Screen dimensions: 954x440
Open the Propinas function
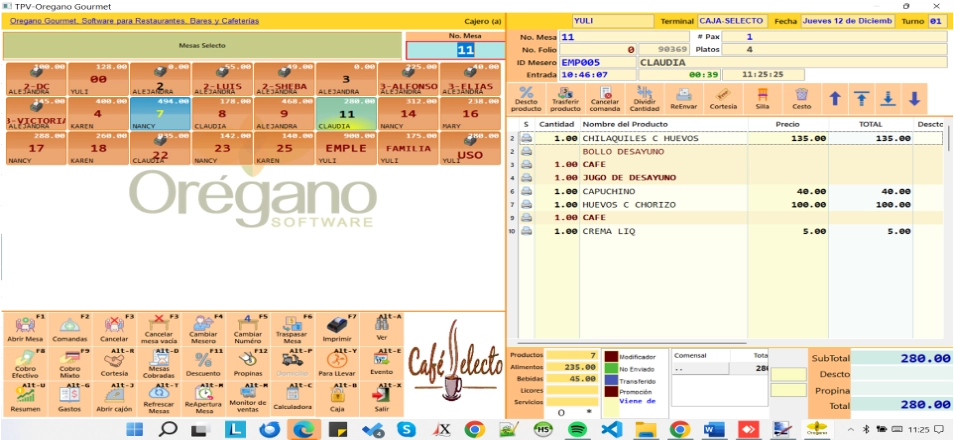[x=248, y=363]
